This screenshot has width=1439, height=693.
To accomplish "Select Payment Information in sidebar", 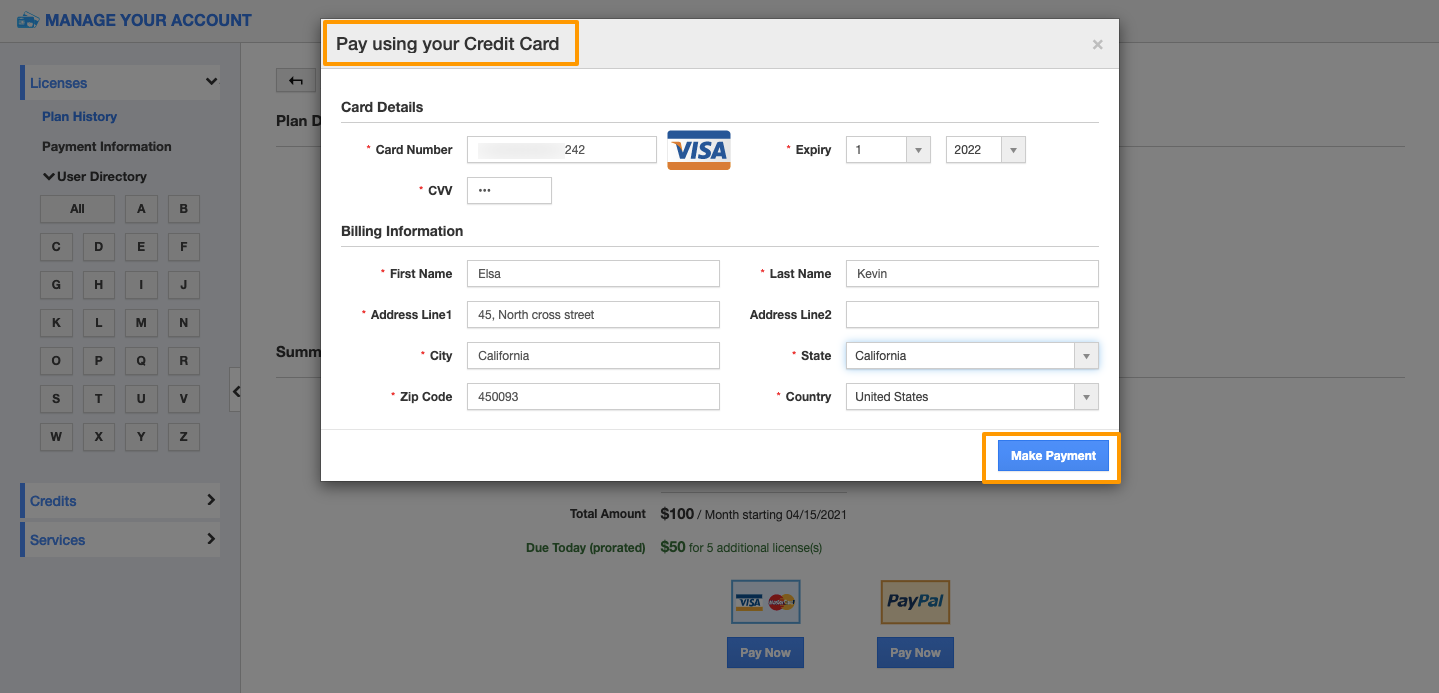I will pos(106,147).
